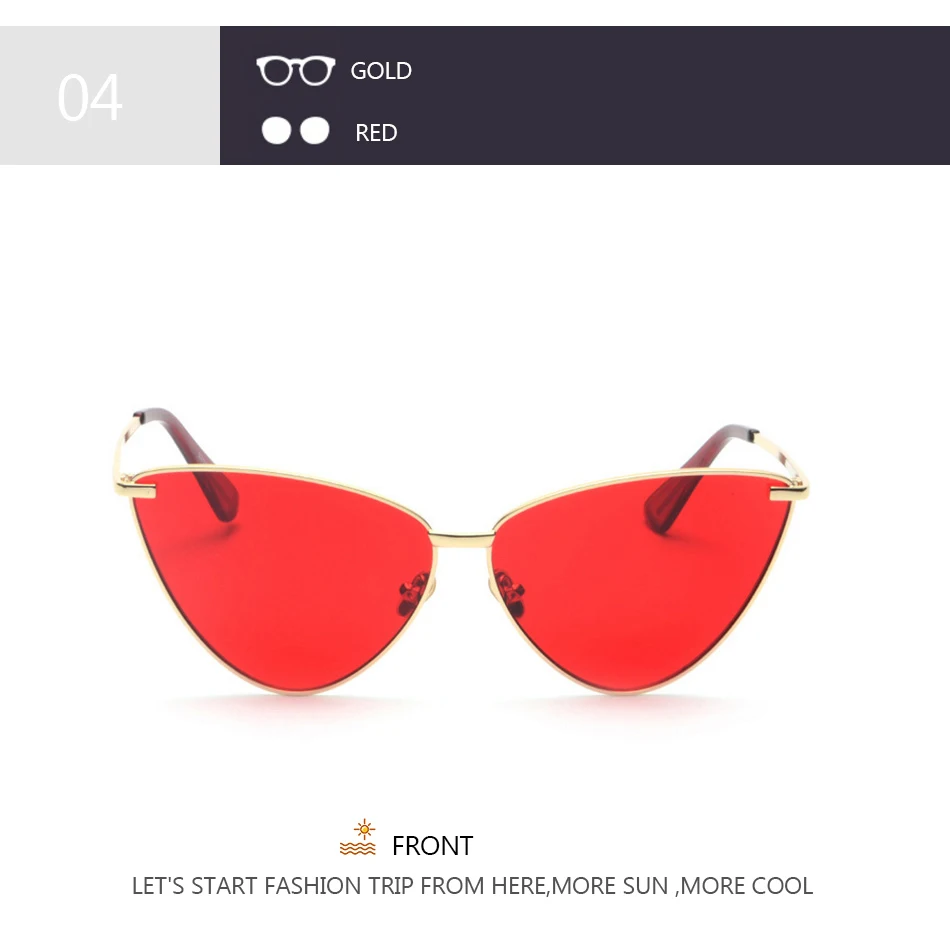Image resolution: width=950 pixels, height=932 pixels.
Task: Click the right white lens circle
Action: pyautogui.click(x=314, y=130)
